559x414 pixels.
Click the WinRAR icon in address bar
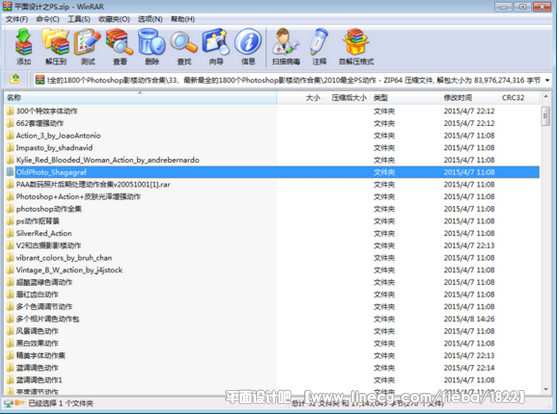click(40, 80)
